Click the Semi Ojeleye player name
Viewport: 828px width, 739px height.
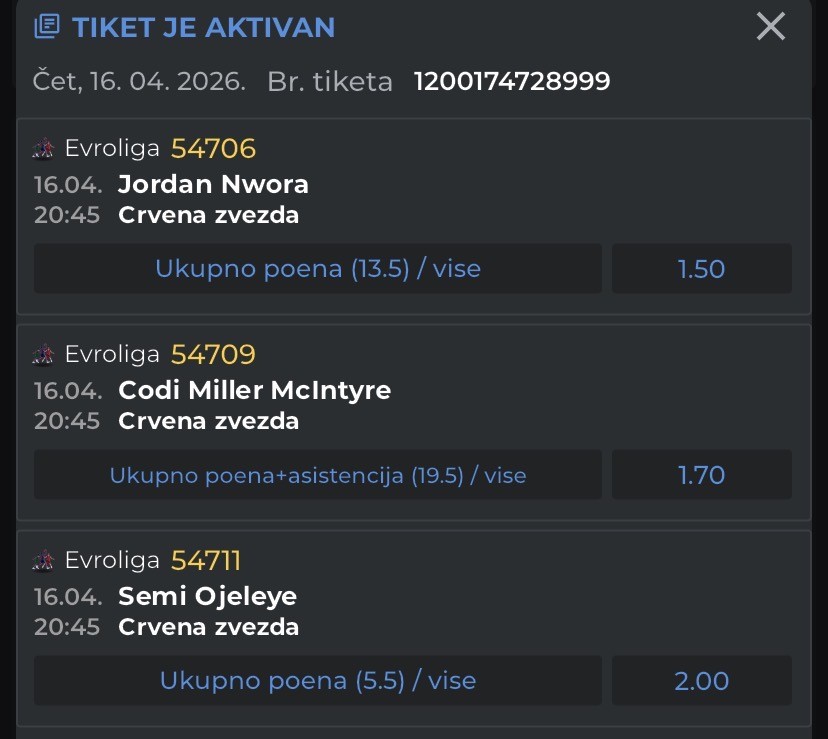pyautogui.click(x=207, y=596)
